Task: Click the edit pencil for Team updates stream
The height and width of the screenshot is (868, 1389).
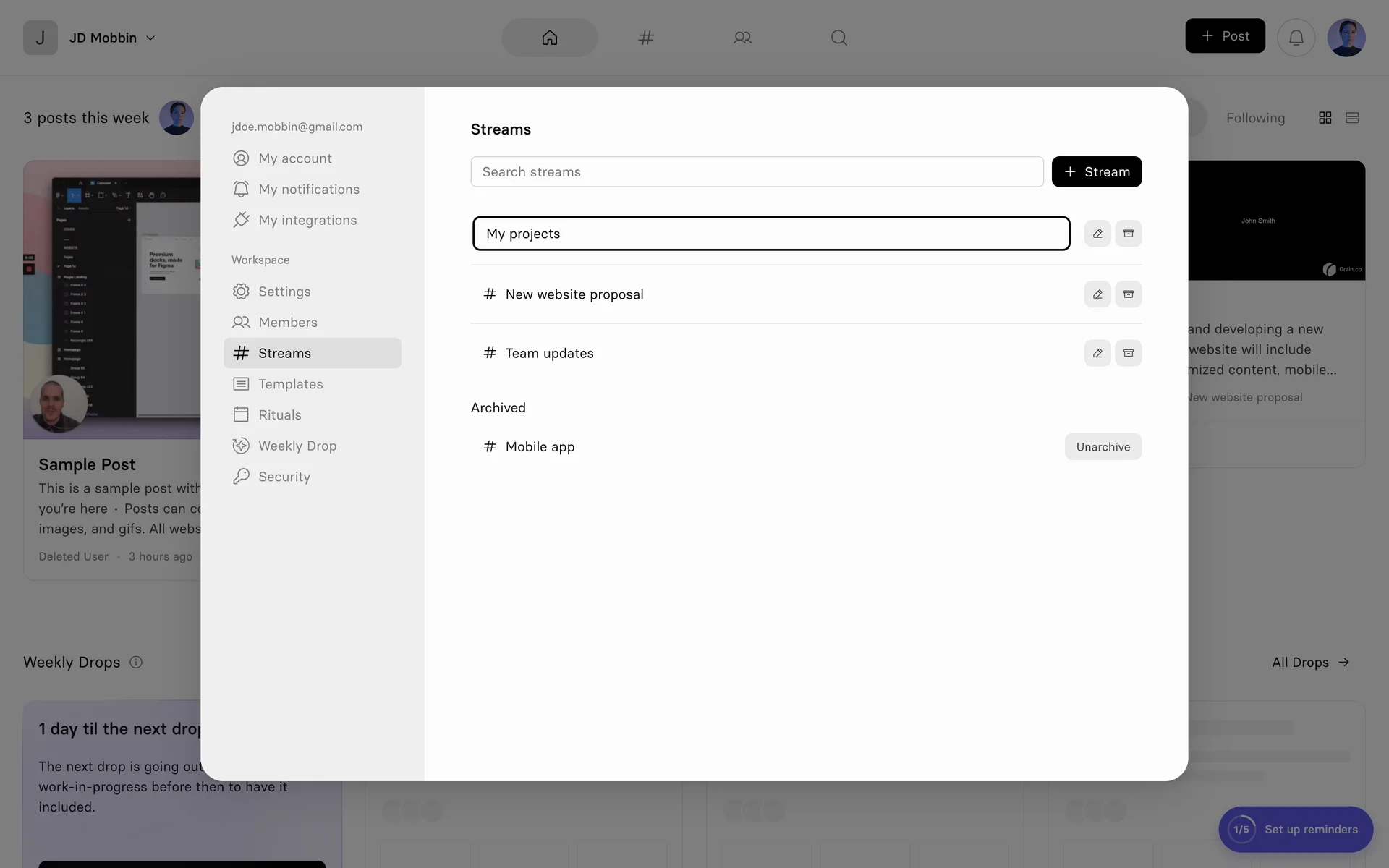Action: [x=1097, y=353]
